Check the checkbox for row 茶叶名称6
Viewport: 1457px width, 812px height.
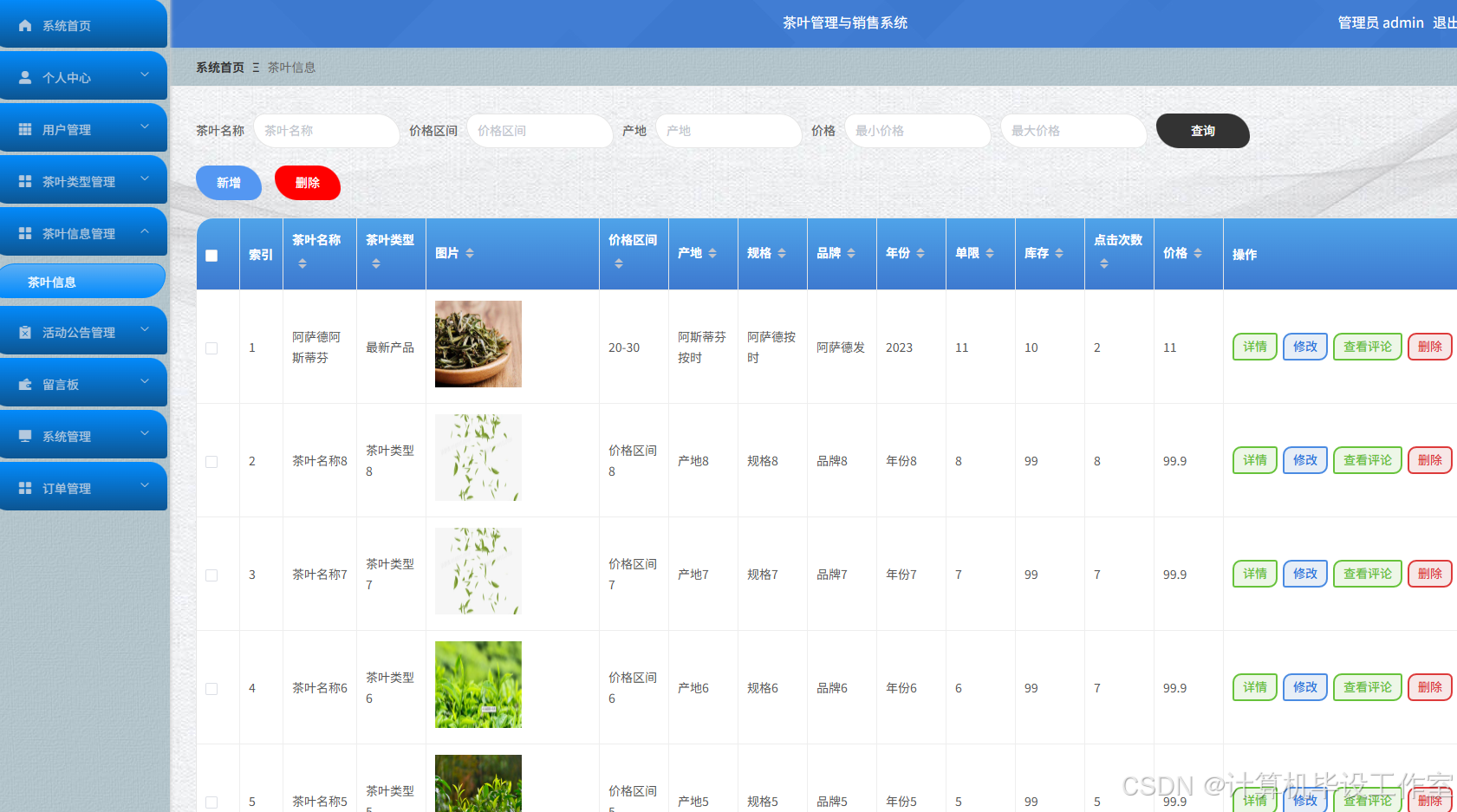211,689
